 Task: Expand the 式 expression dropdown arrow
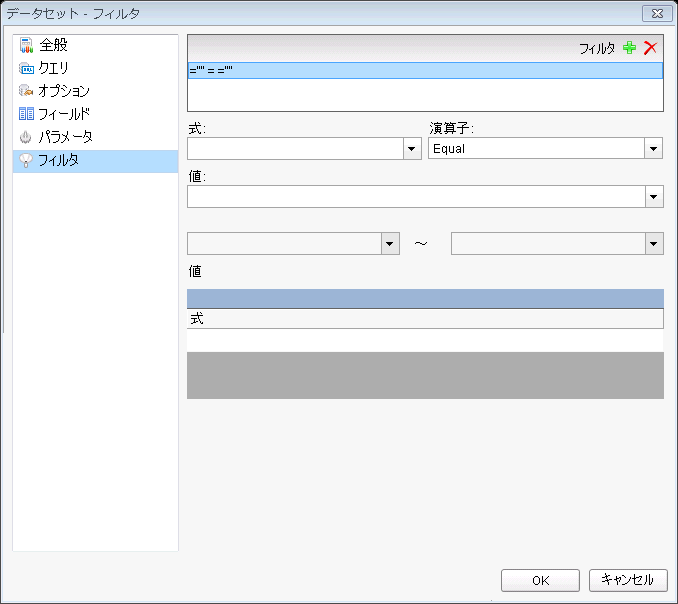[411, 149]
